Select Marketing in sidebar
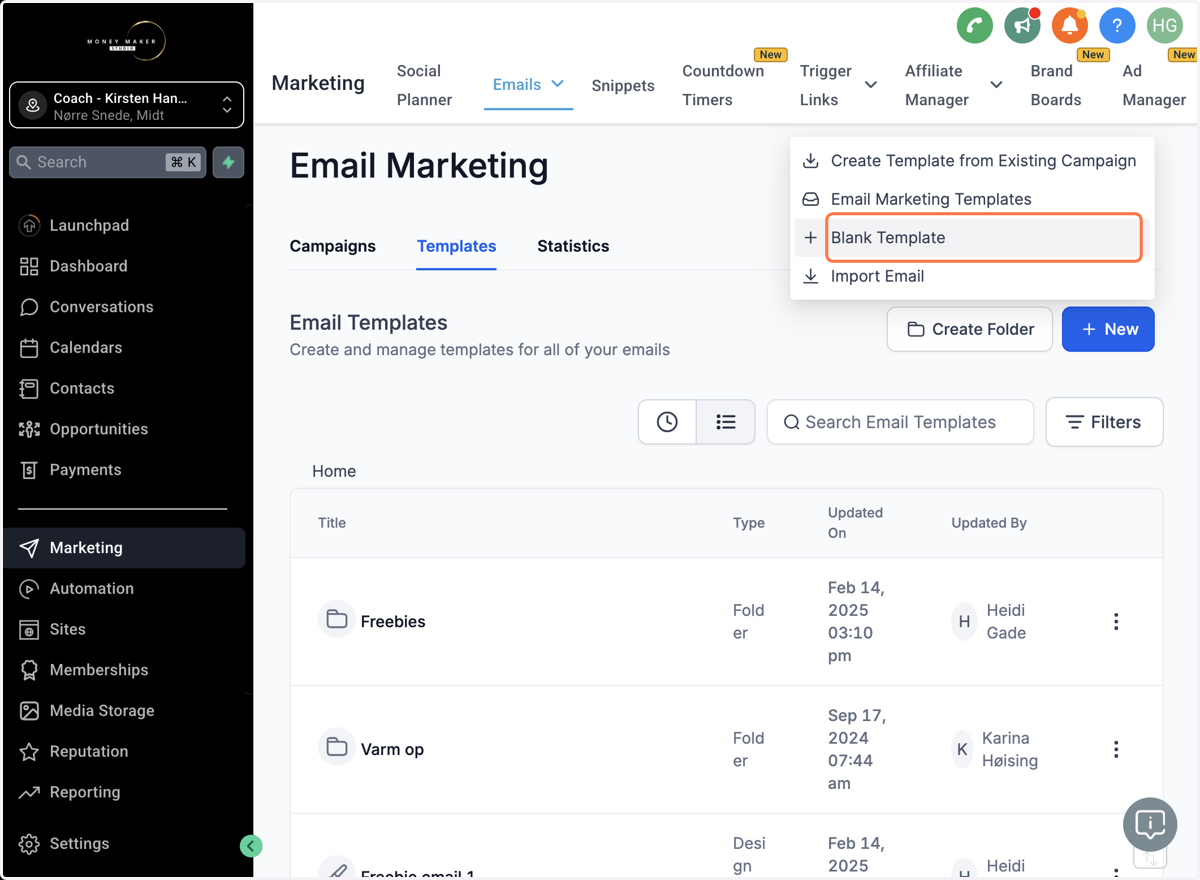The image size is (1200, 880). point(125,548)
